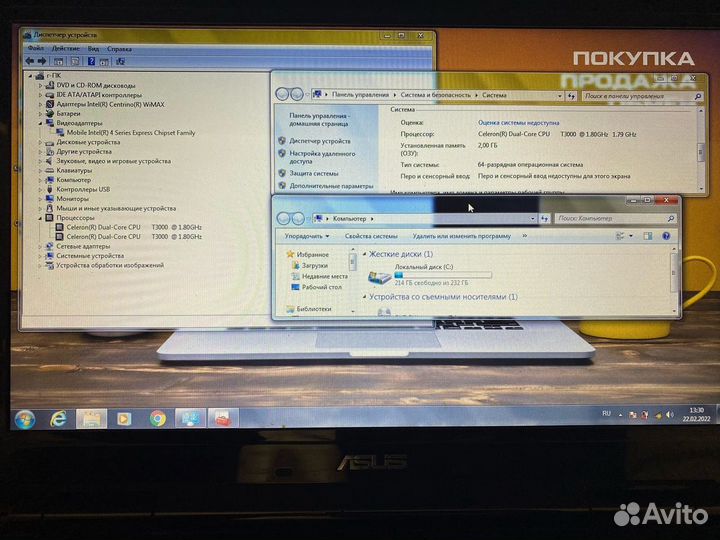Click Диспетчер устройств link in System window
Screen dimensions: 720x540
pyautogui.click(x=320, y=141)
